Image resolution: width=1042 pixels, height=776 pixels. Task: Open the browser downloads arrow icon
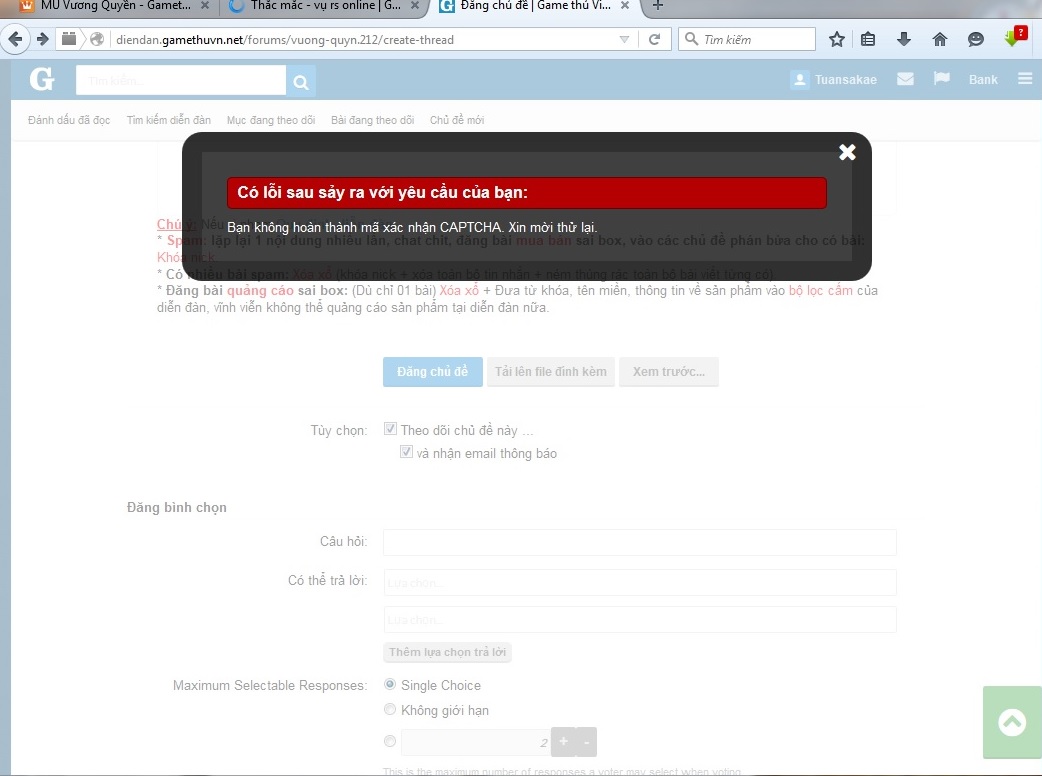pyautogui.click(x=904, y=40)
